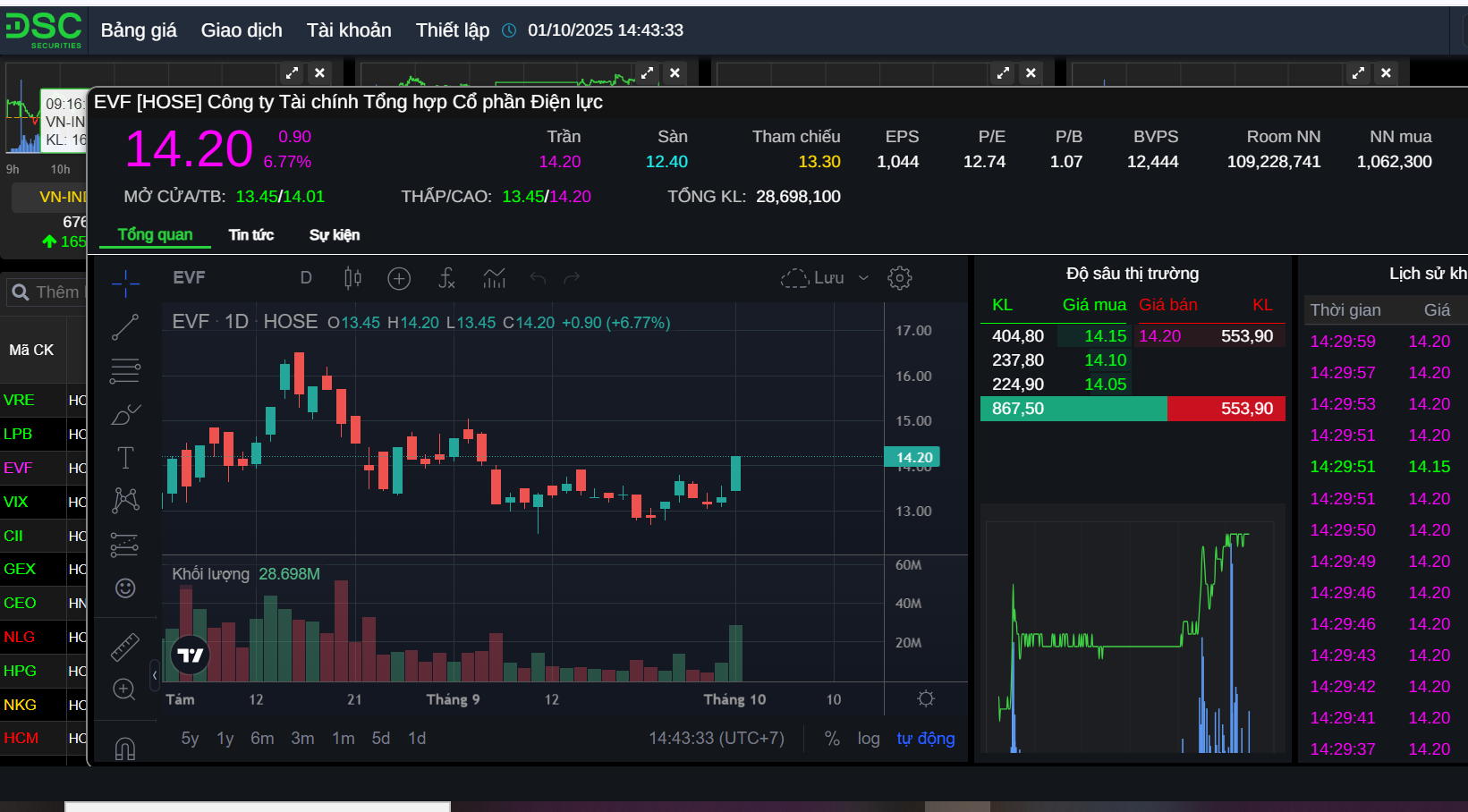Select the crosshair cursor tool

pyautogui.click(x=125, y=283)
